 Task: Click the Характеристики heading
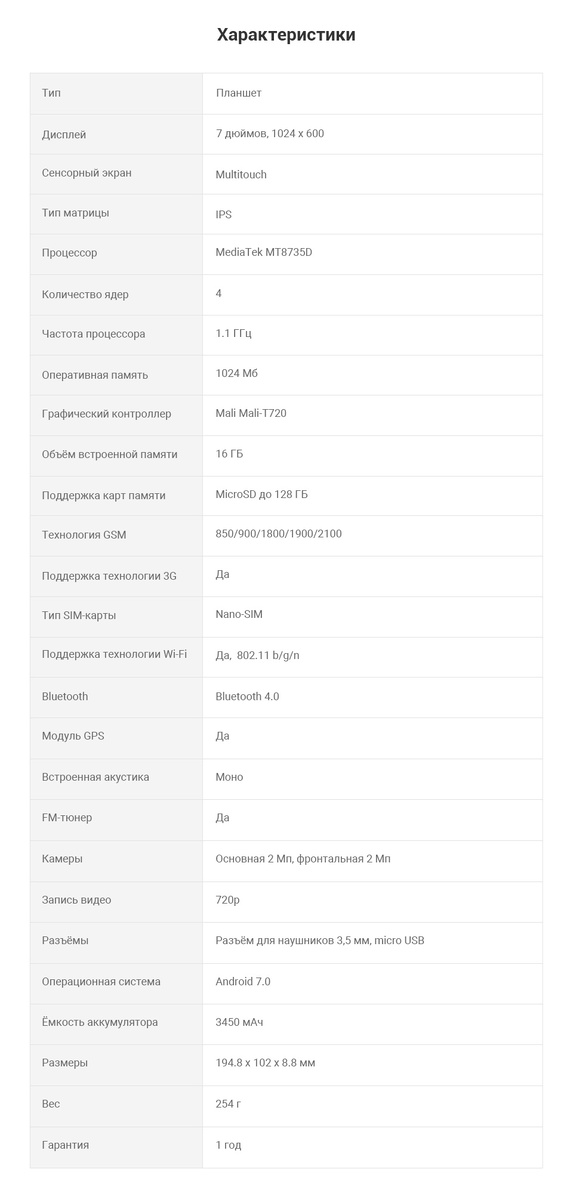[286, 34]
